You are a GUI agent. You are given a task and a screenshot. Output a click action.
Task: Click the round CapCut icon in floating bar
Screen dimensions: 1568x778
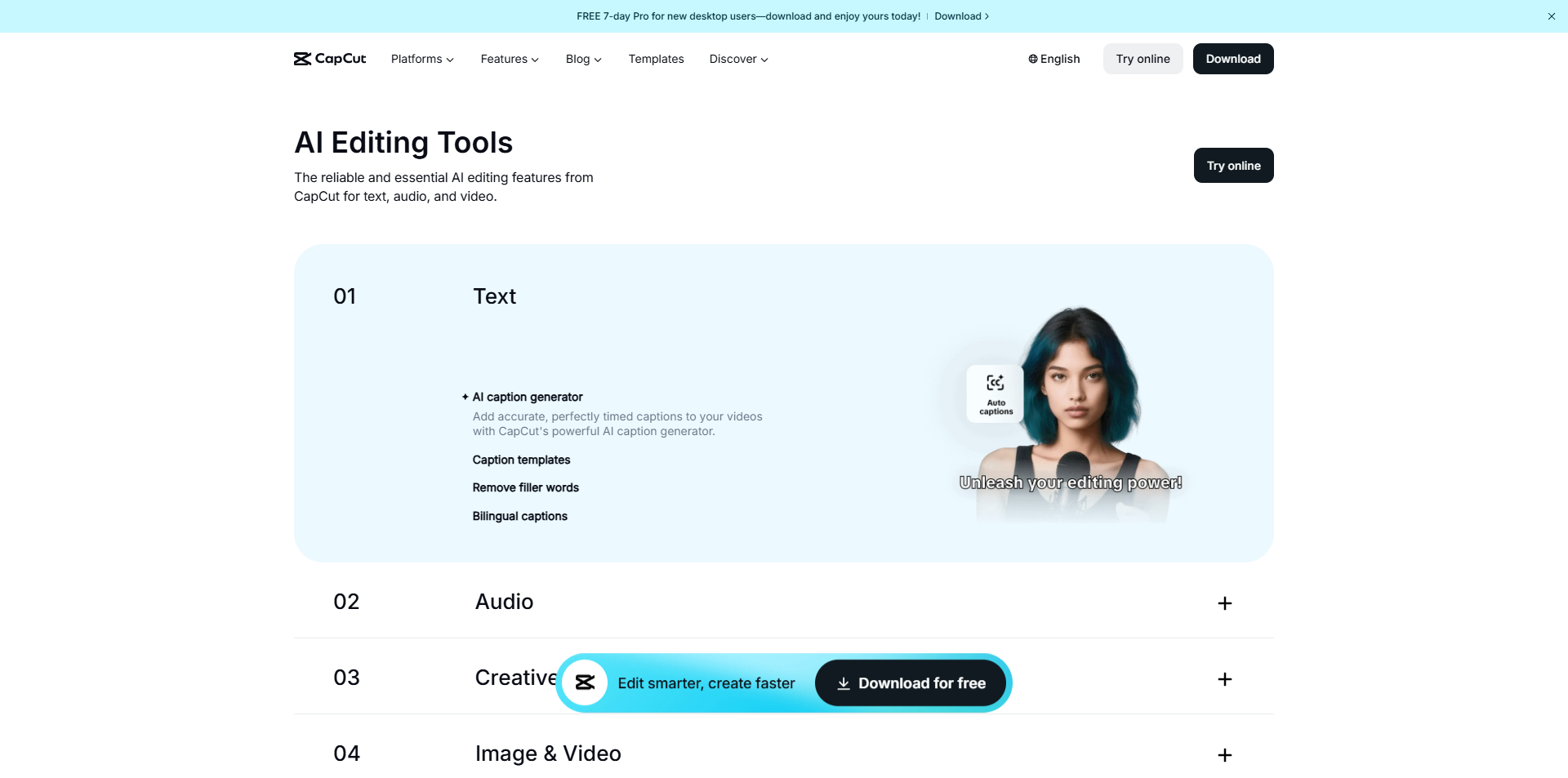click(x=585, y=682)
